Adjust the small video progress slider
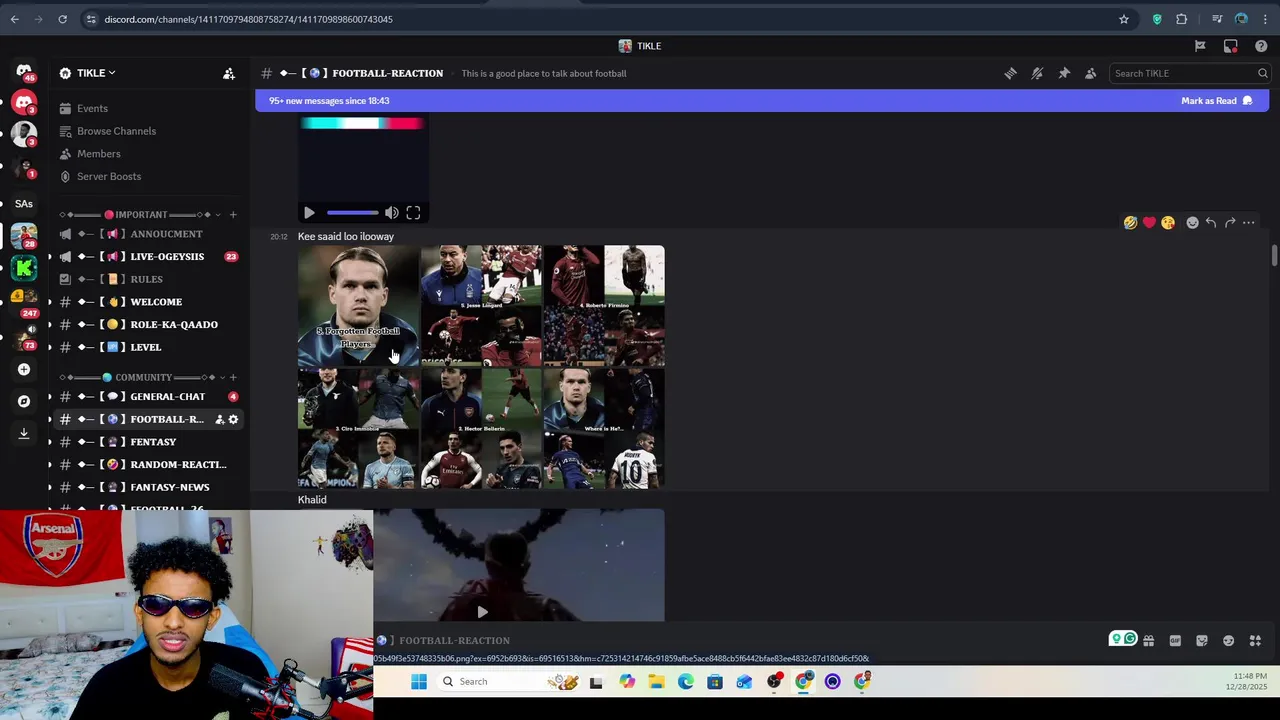1280x720 pixels. tap(352, 213)
